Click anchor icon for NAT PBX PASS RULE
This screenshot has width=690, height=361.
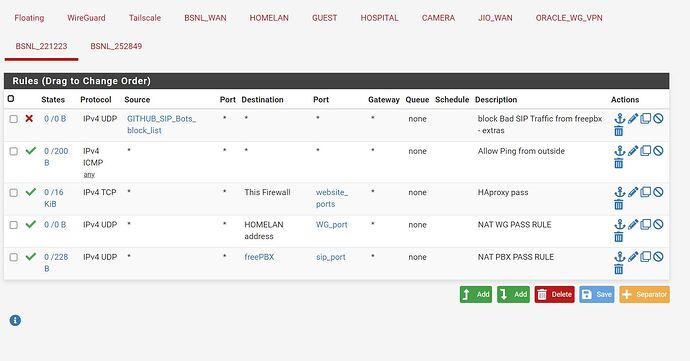620,257
